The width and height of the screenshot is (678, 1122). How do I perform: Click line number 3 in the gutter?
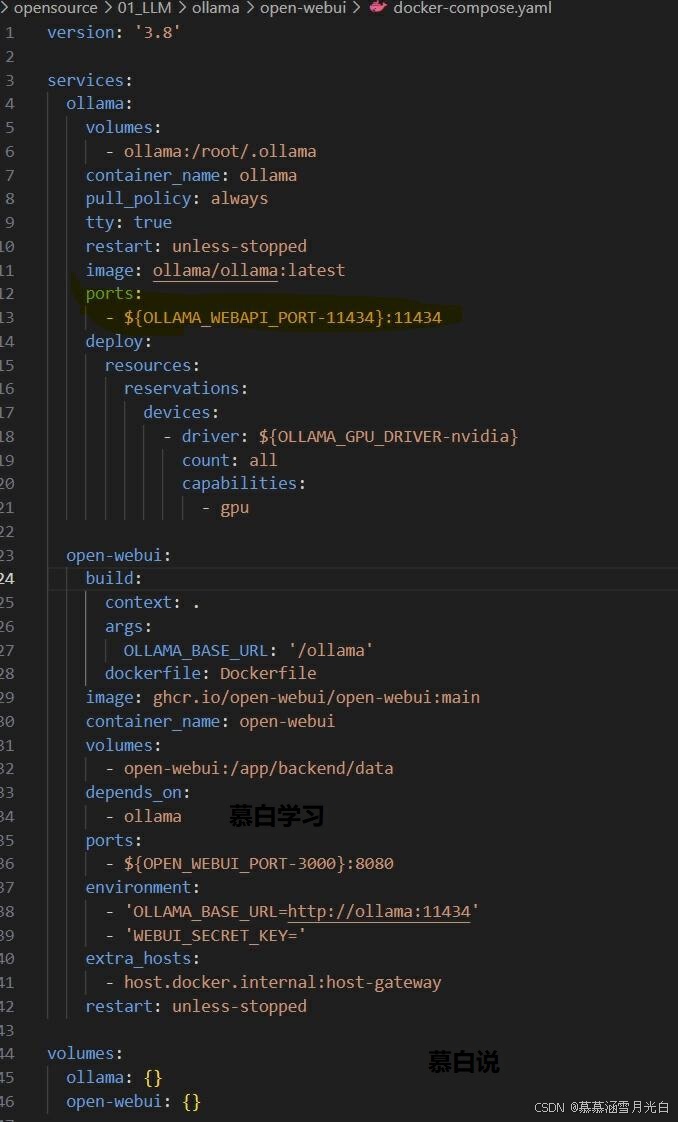point(9,80)
